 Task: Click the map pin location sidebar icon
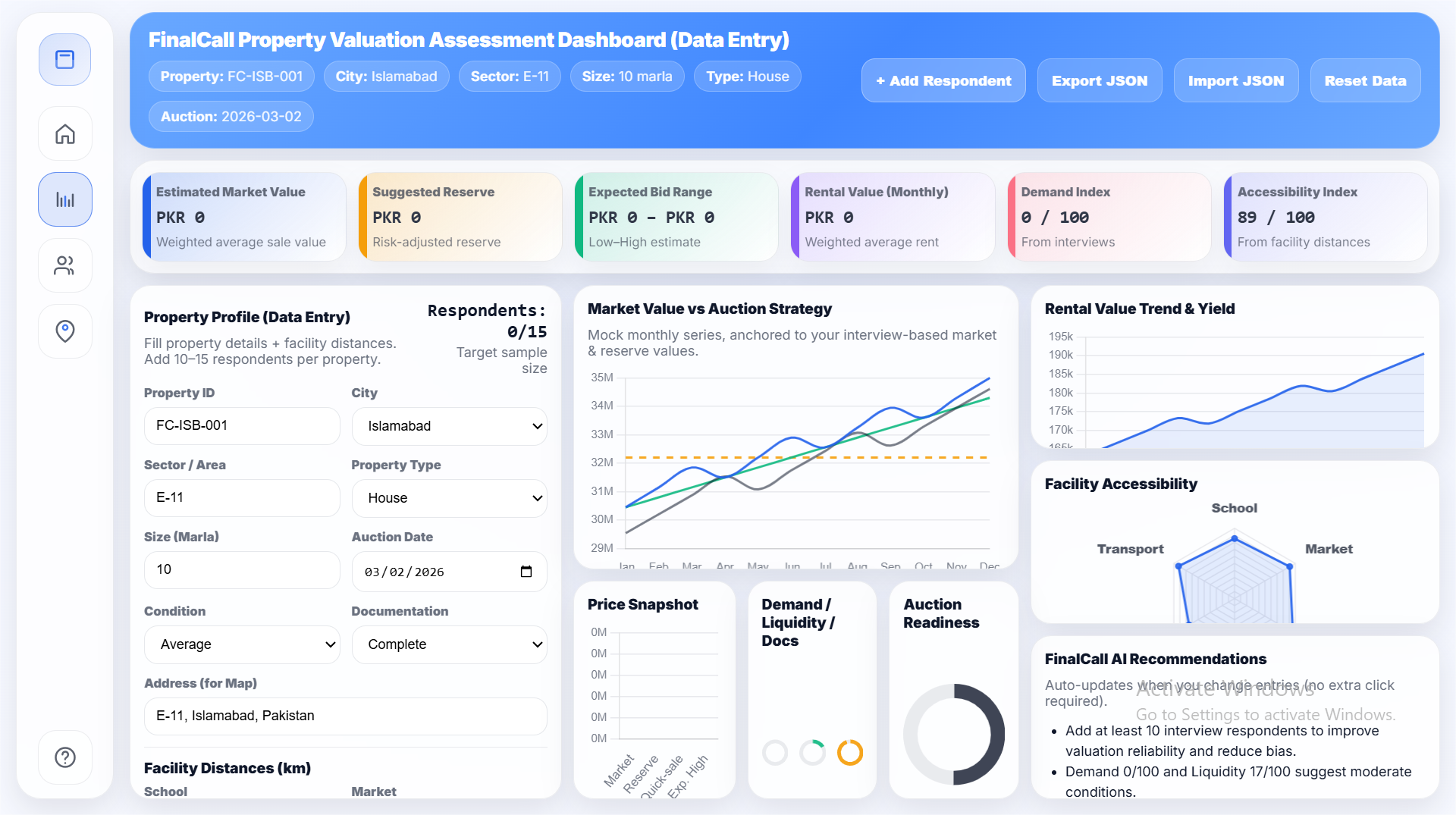(65, 331)
